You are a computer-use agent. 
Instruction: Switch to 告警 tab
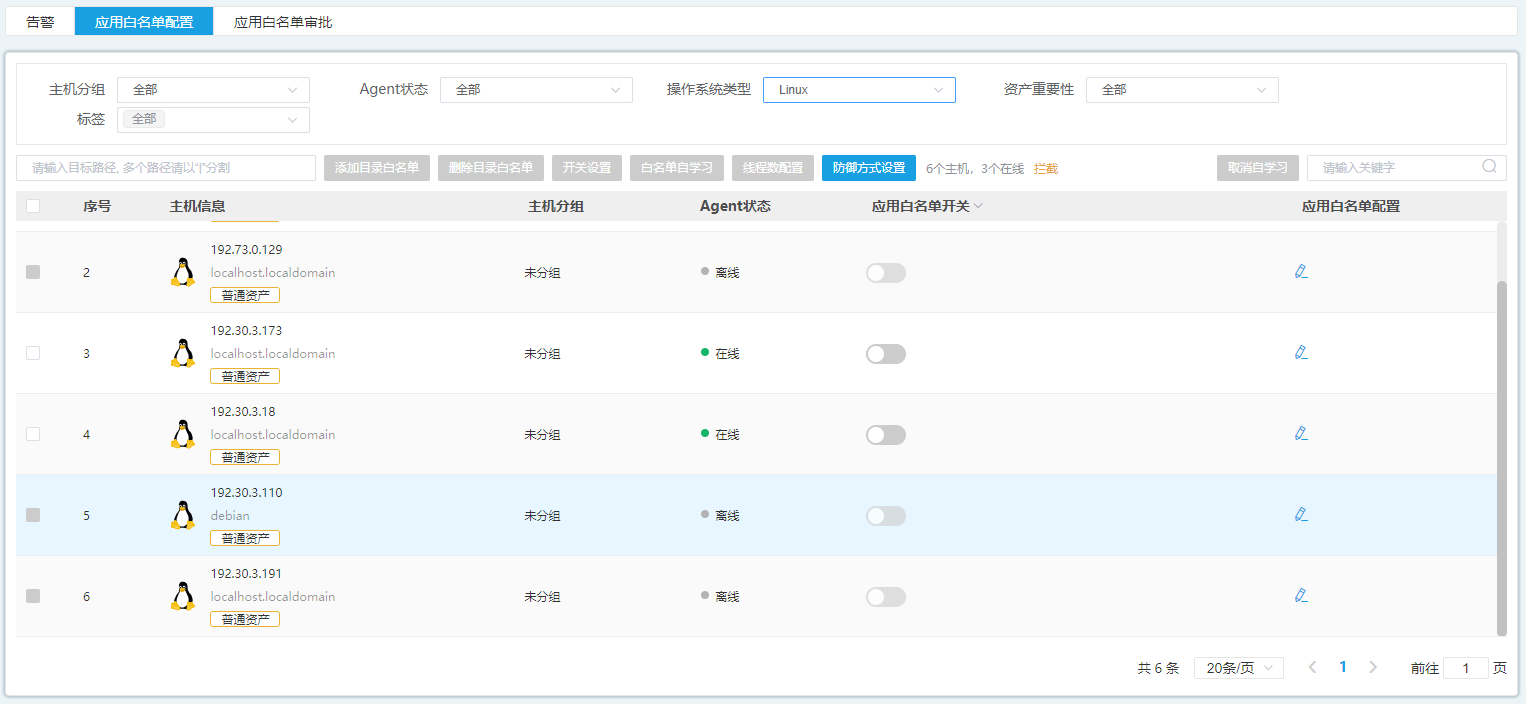coord(40,21)
